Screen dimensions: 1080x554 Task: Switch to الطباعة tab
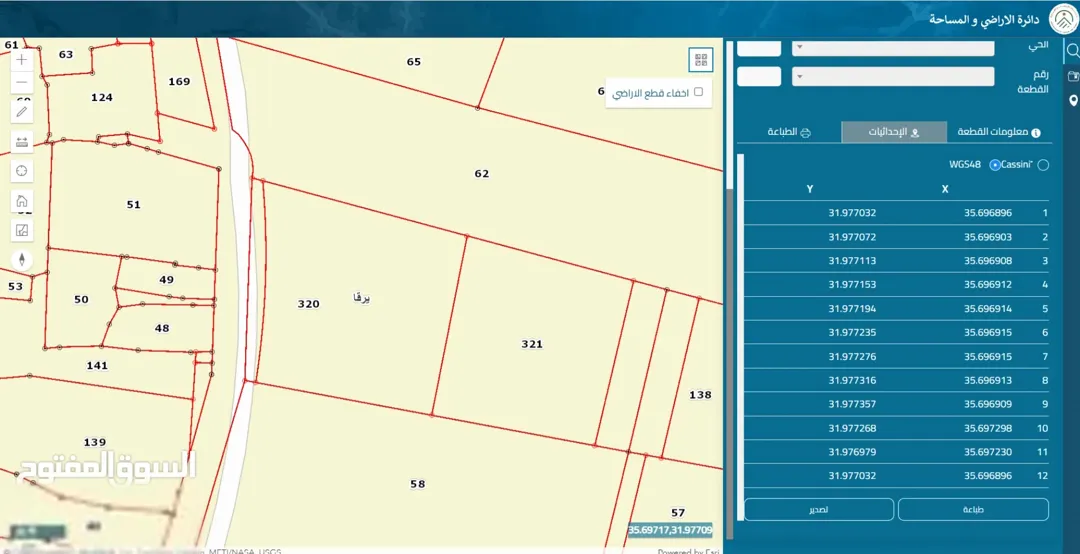pyautogui.click(x=789, y=132)
